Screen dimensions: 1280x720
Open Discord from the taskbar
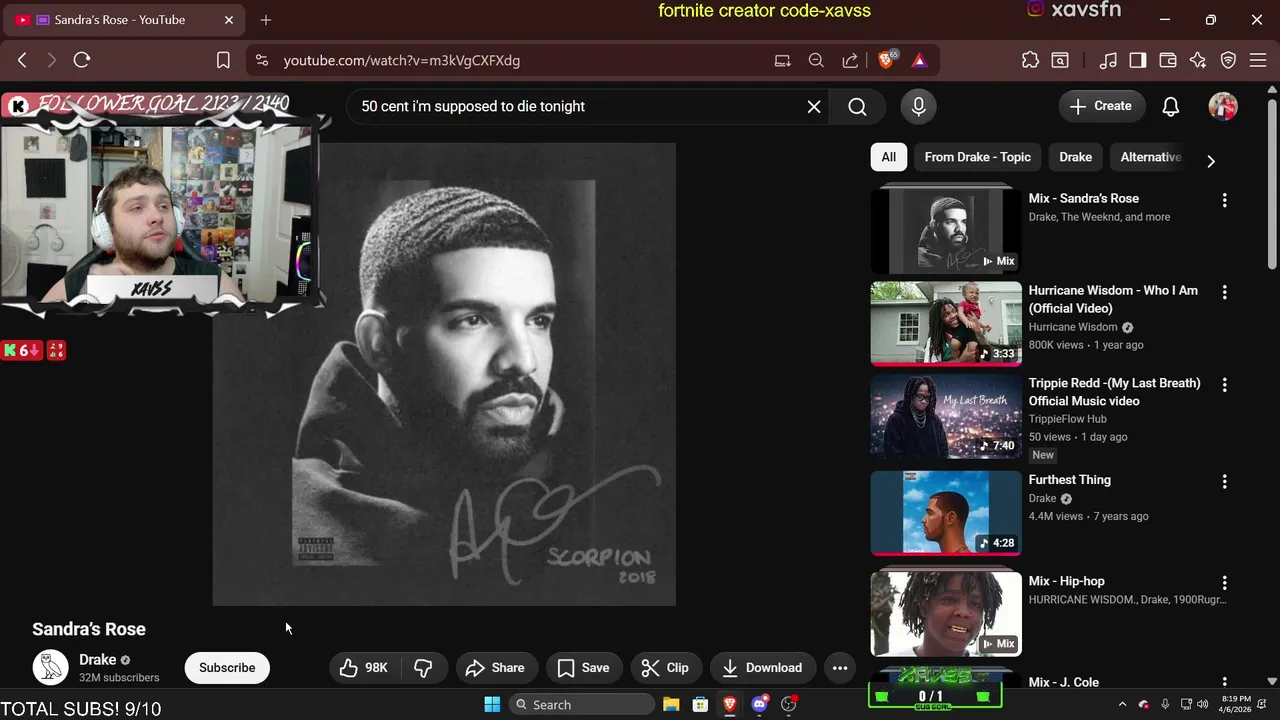(759, 704)
